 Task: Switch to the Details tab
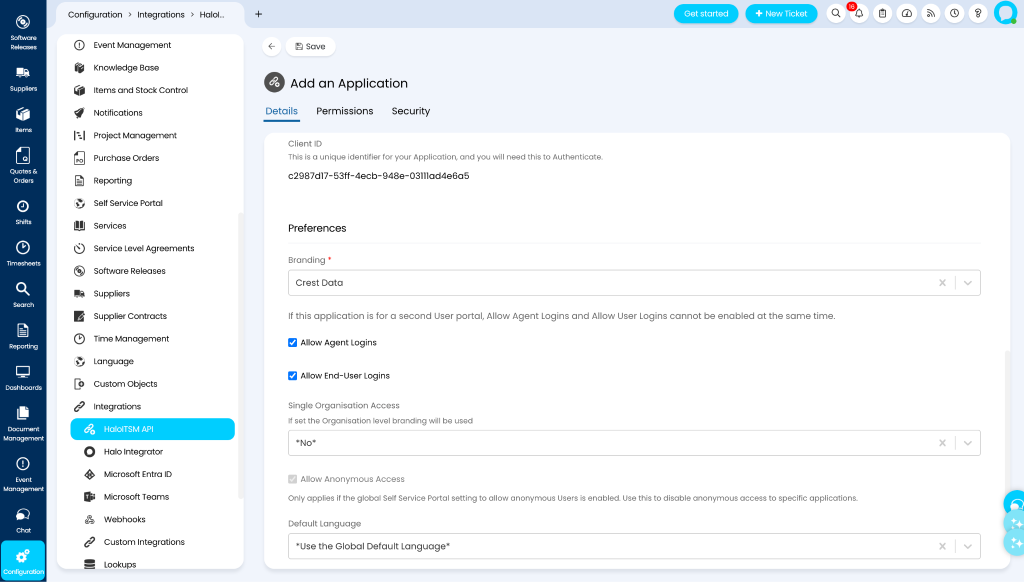click(x=281, y=111)
